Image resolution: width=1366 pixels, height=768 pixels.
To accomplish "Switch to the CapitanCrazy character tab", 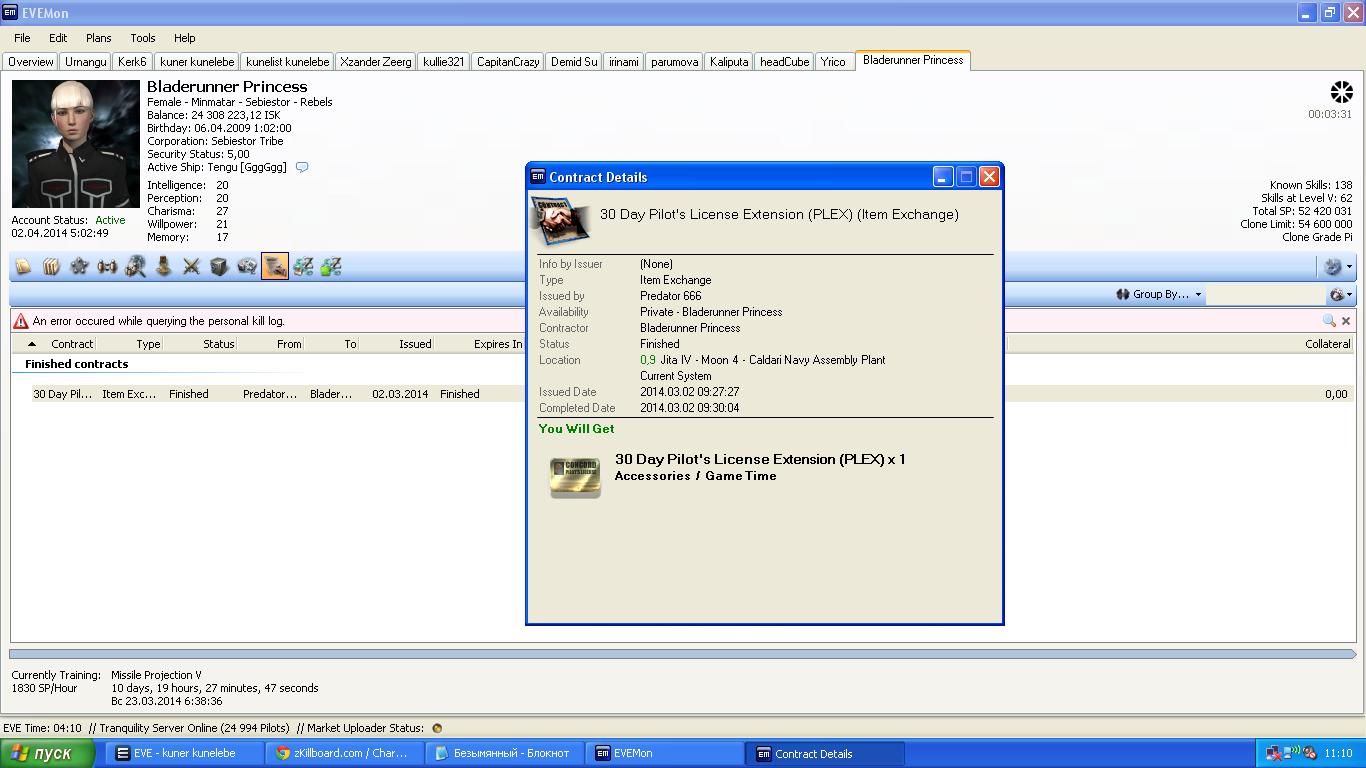I will point(507,62).
